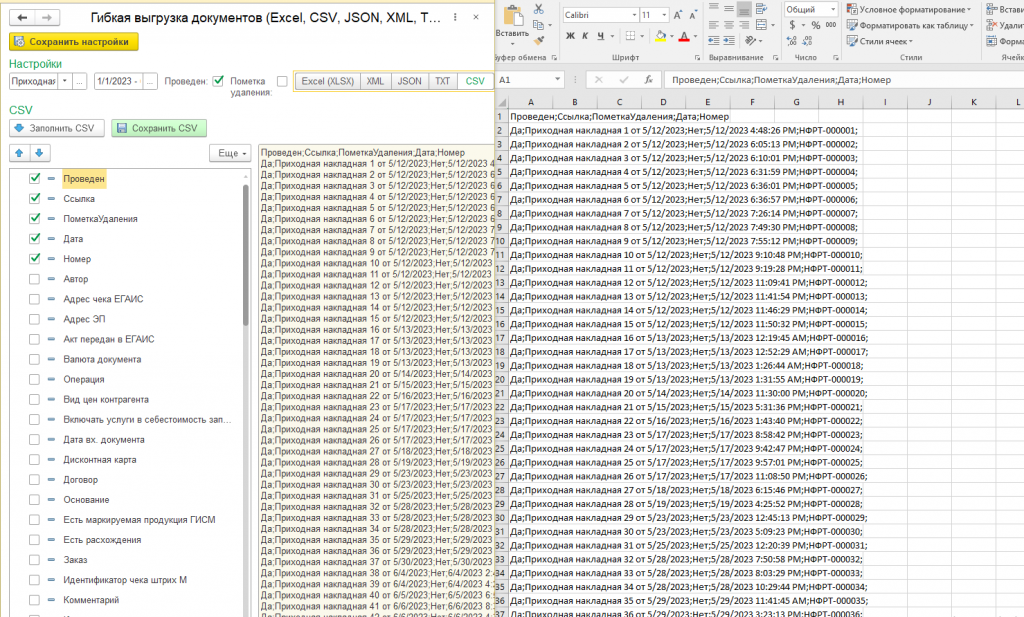1024x617 pixels.
Task: Open Форматировать как таблицу dropdown
Action: (910, 25)
